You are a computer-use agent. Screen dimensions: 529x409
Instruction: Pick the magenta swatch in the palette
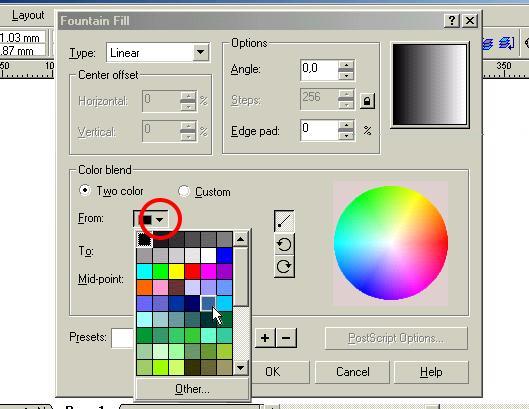click(x=208, y=271)
